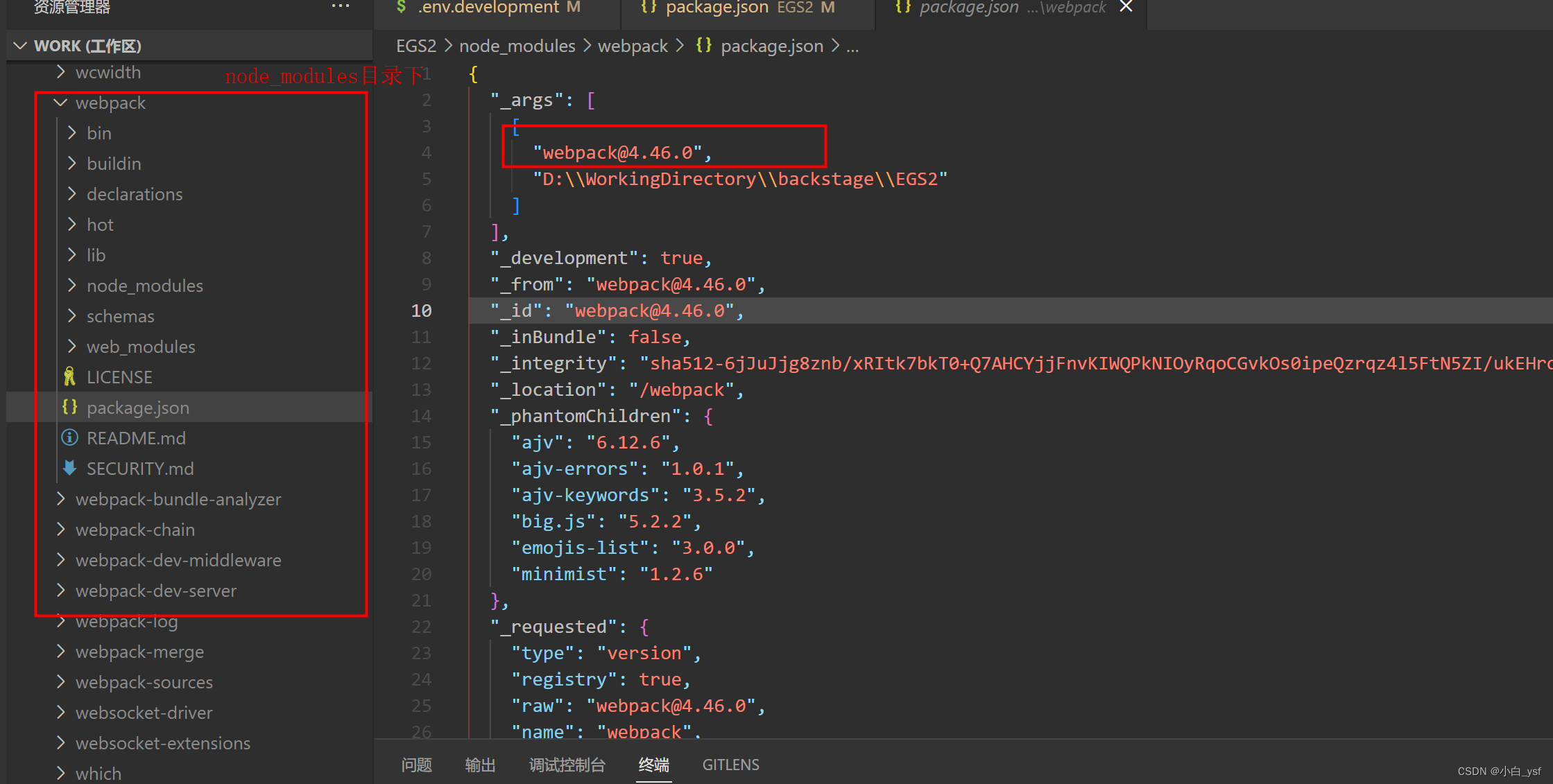Click the 资源管理器 explorer title
Screen dimensions: 1553x784
tap(72, 7)
